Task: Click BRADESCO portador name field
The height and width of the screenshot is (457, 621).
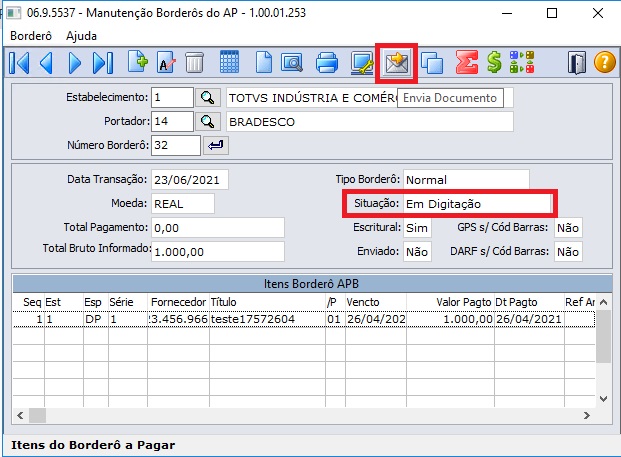Action: click(370, 122)
